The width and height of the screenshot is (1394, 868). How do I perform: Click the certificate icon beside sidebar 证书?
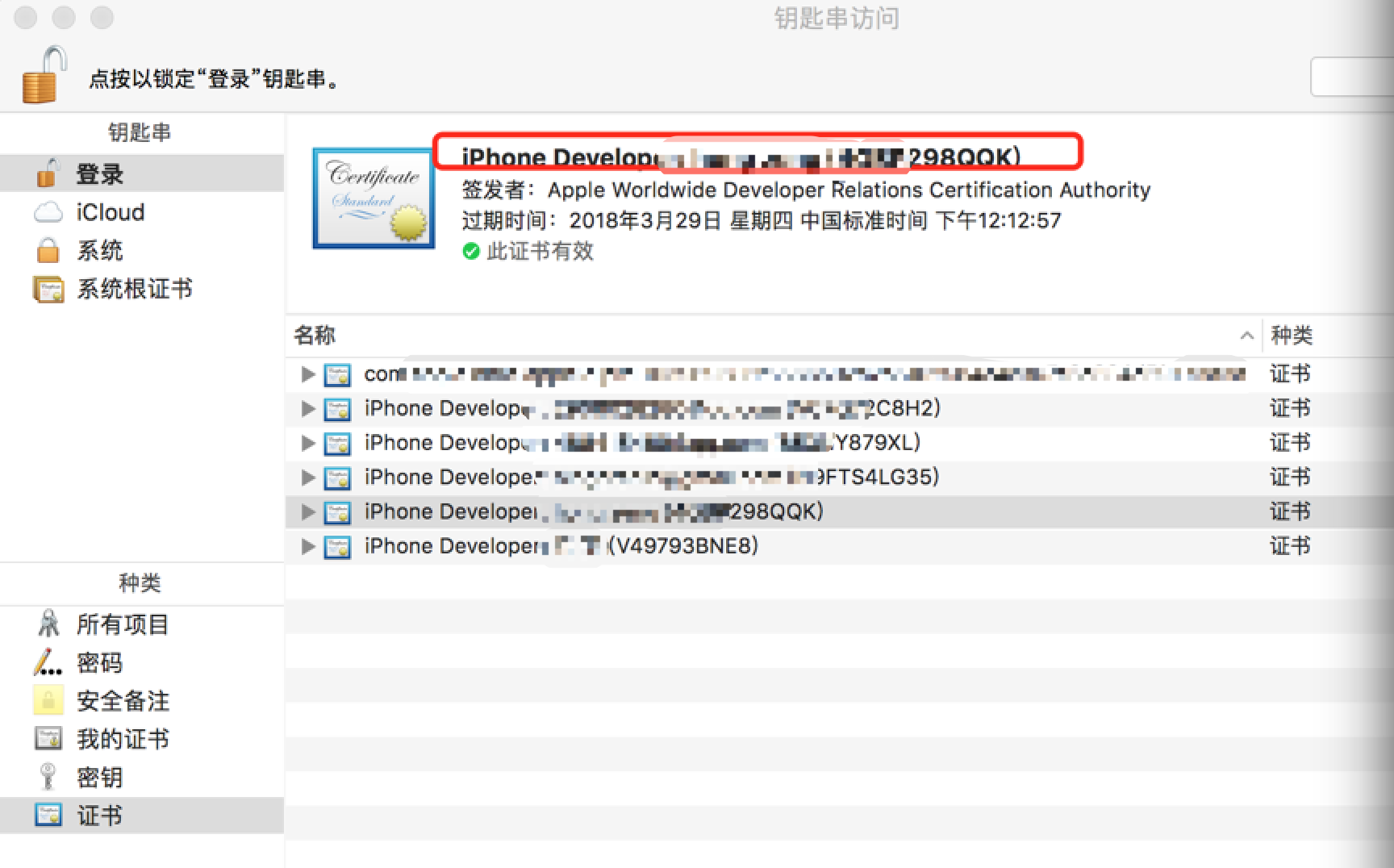[48, 815]
